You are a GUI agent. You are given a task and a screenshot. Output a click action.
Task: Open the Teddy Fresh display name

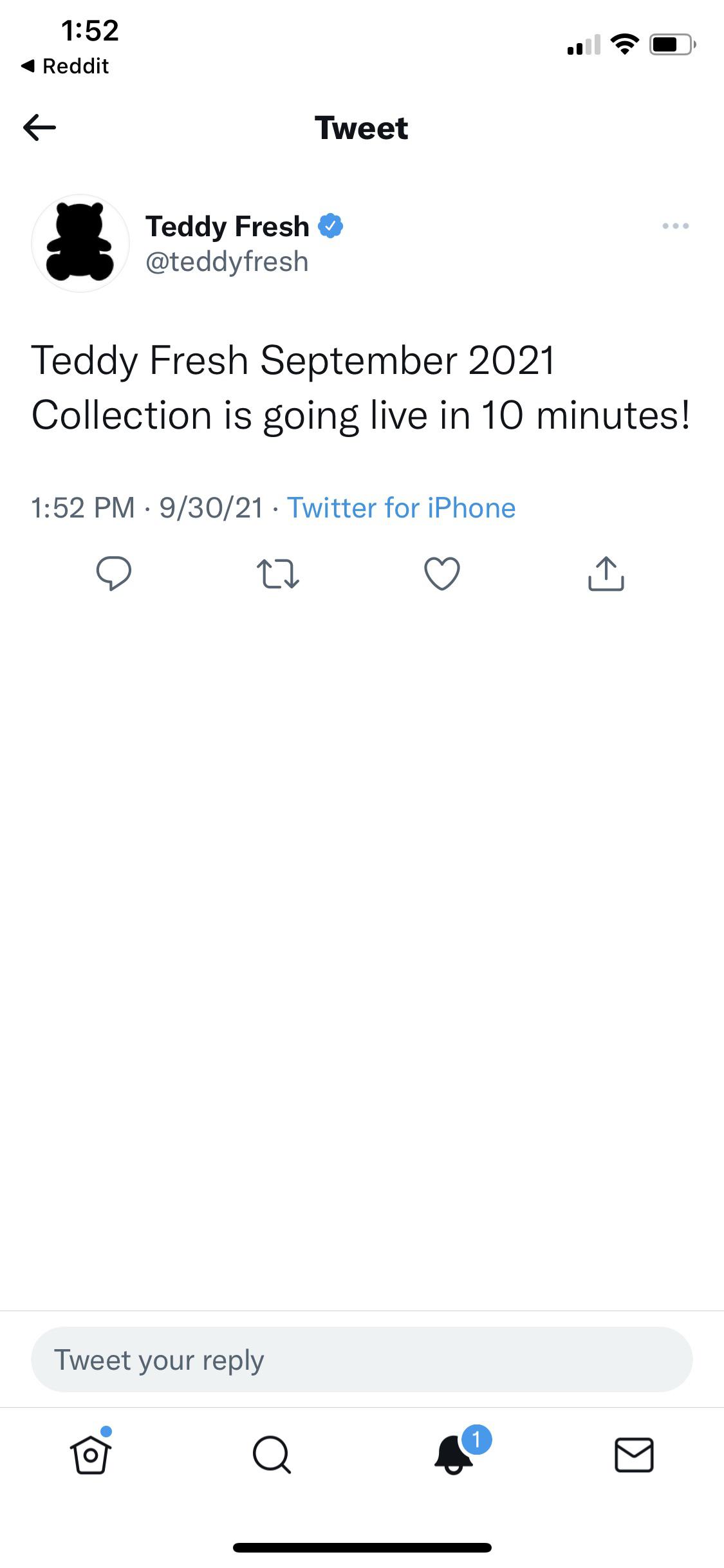pos(227,227)
